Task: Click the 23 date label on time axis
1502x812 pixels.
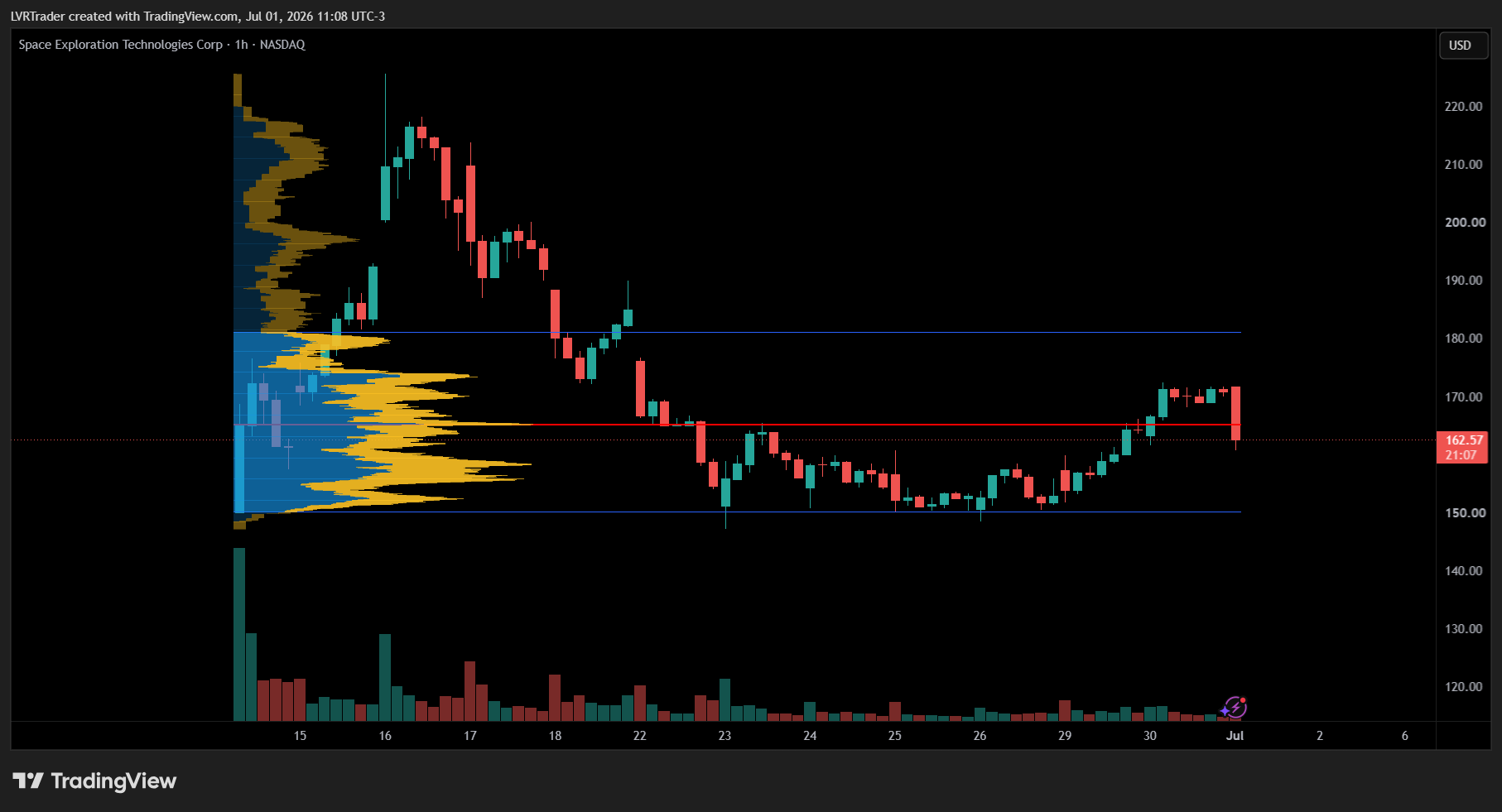Action: tap(725, 735)
